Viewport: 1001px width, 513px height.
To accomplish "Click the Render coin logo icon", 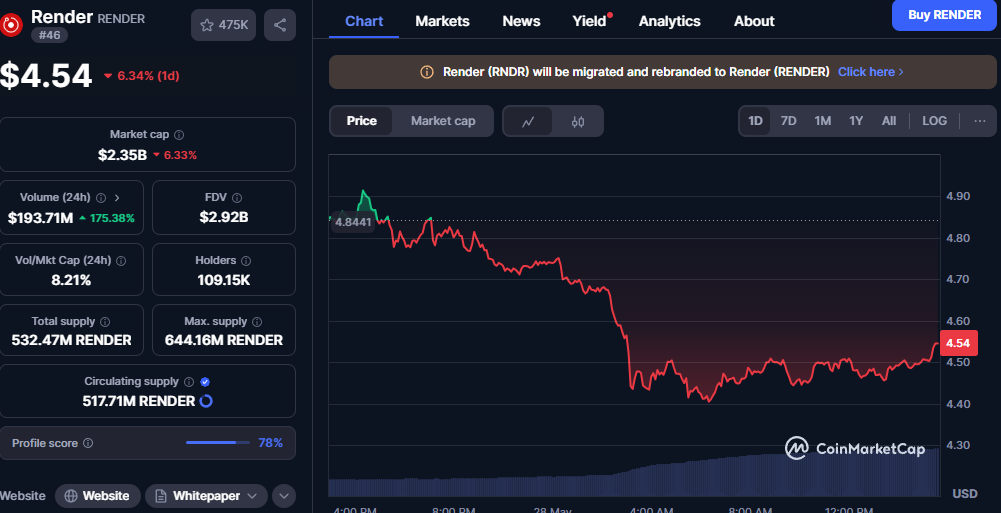I will 11,25.
